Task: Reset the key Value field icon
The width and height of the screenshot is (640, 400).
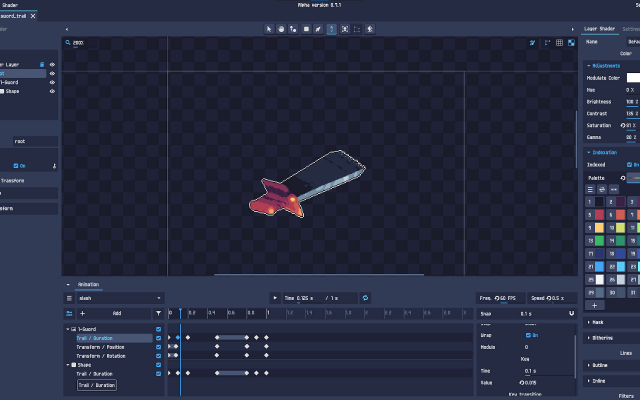Action: point(522,383)
